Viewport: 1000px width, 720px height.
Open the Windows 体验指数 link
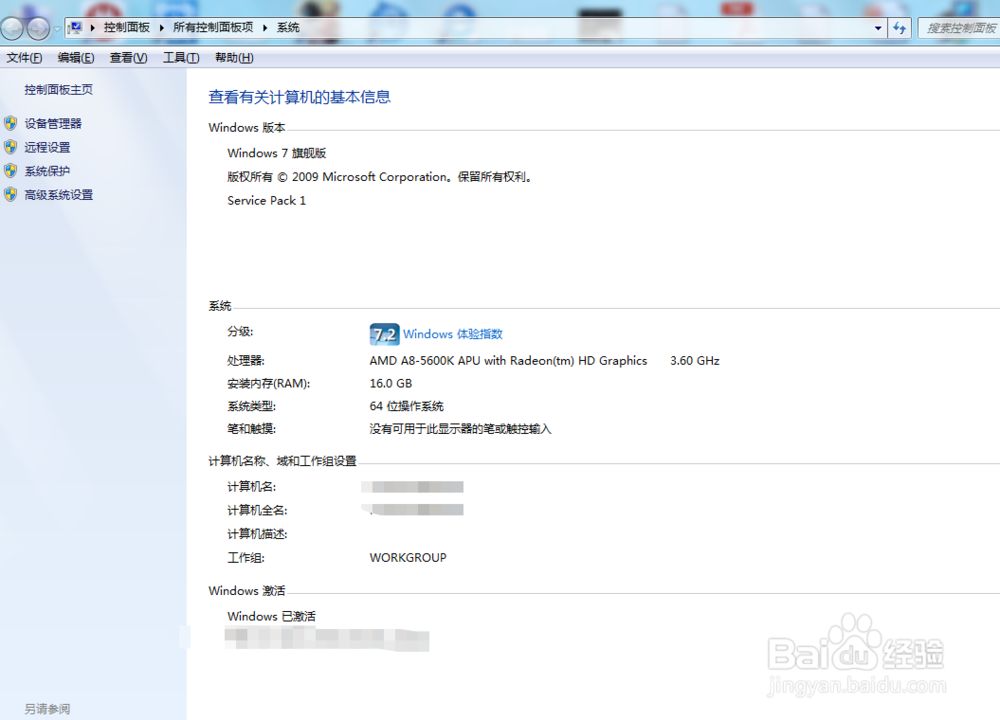tap(453, 334)
